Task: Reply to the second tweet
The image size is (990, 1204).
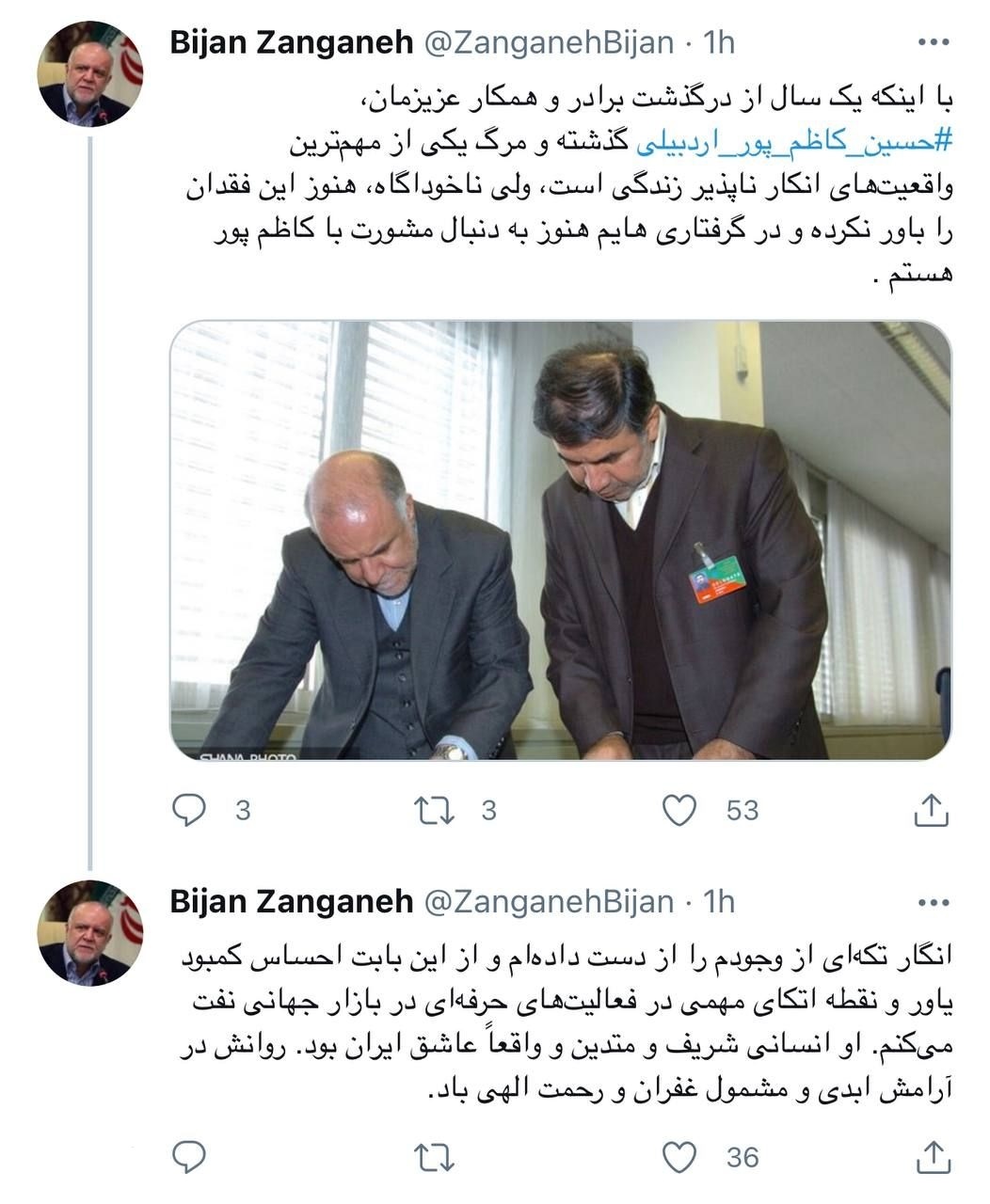Action: click(x=189, y=1156)
